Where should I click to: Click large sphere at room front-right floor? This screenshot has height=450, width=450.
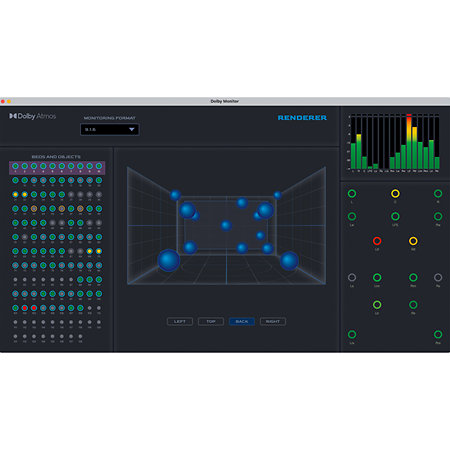pyautogui.click(x=289, y=260)
